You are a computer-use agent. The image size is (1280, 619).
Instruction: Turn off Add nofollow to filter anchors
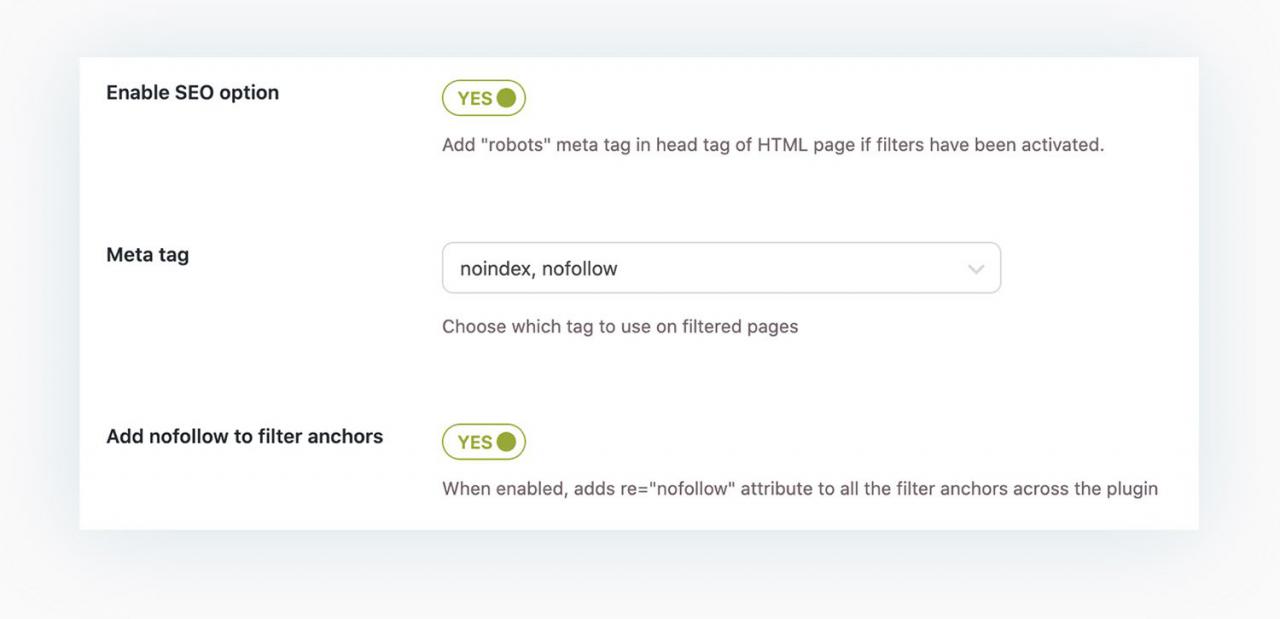pyautogui.click(x=484, y=442)
